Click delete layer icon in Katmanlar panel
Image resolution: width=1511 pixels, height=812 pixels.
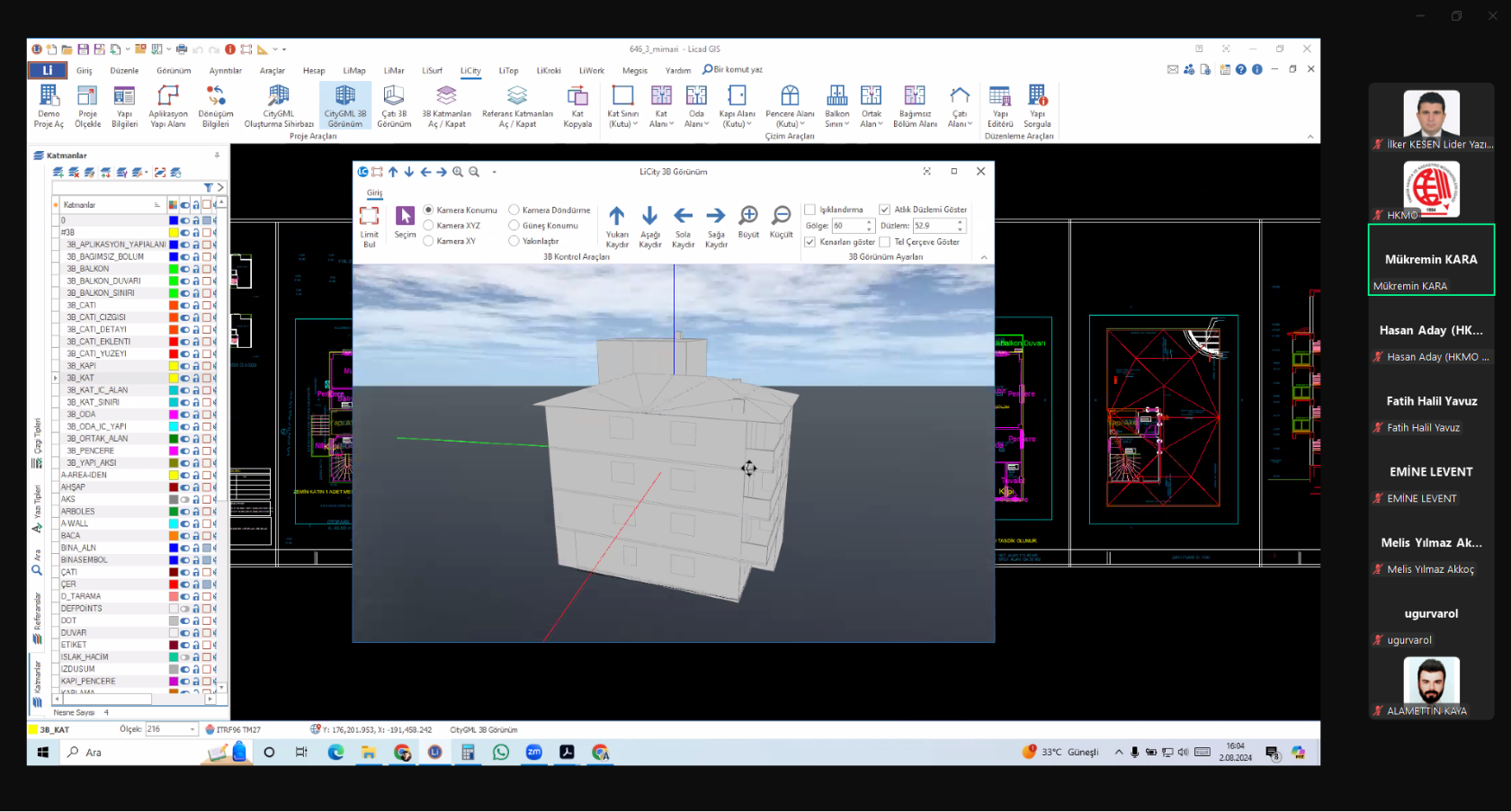coord(74,172)
